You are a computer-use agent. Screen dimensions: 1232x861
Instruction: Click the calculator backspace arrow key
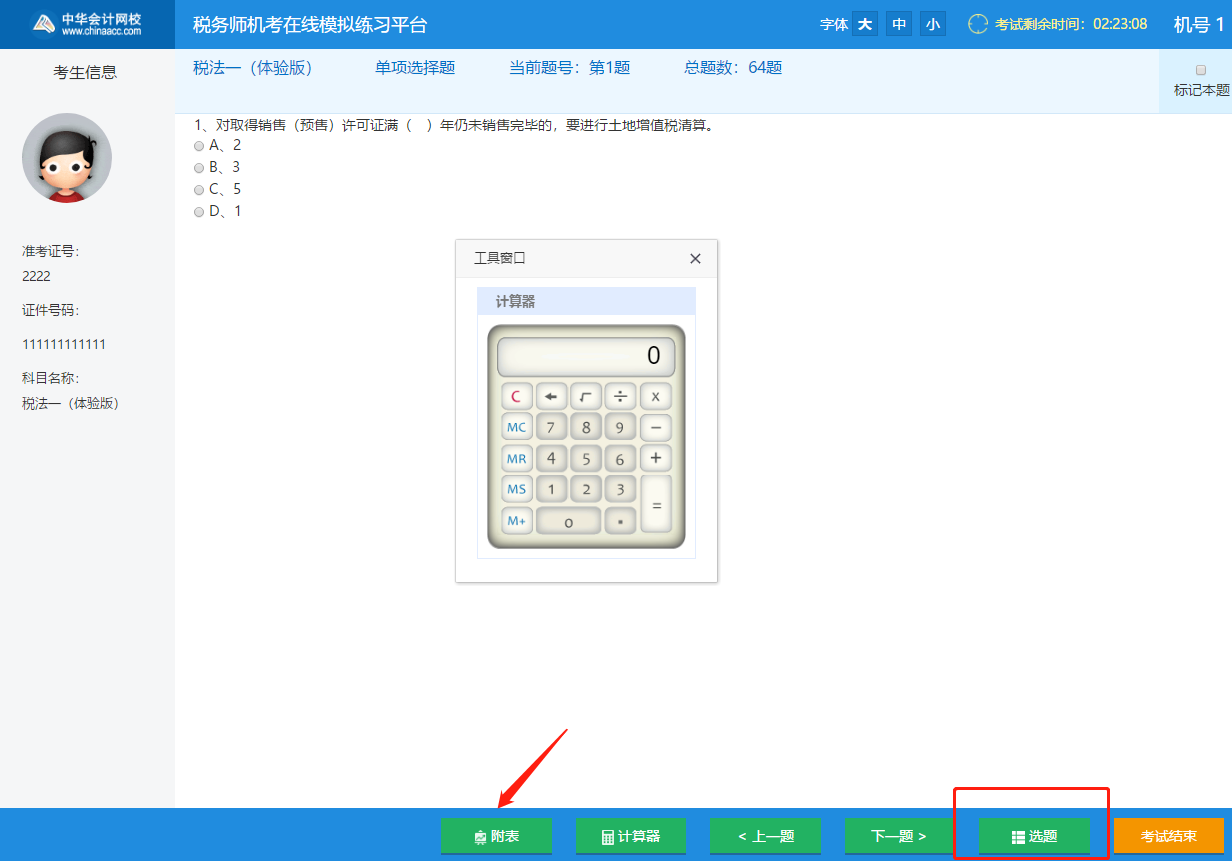pyautogui.click(x=551, y=396)
